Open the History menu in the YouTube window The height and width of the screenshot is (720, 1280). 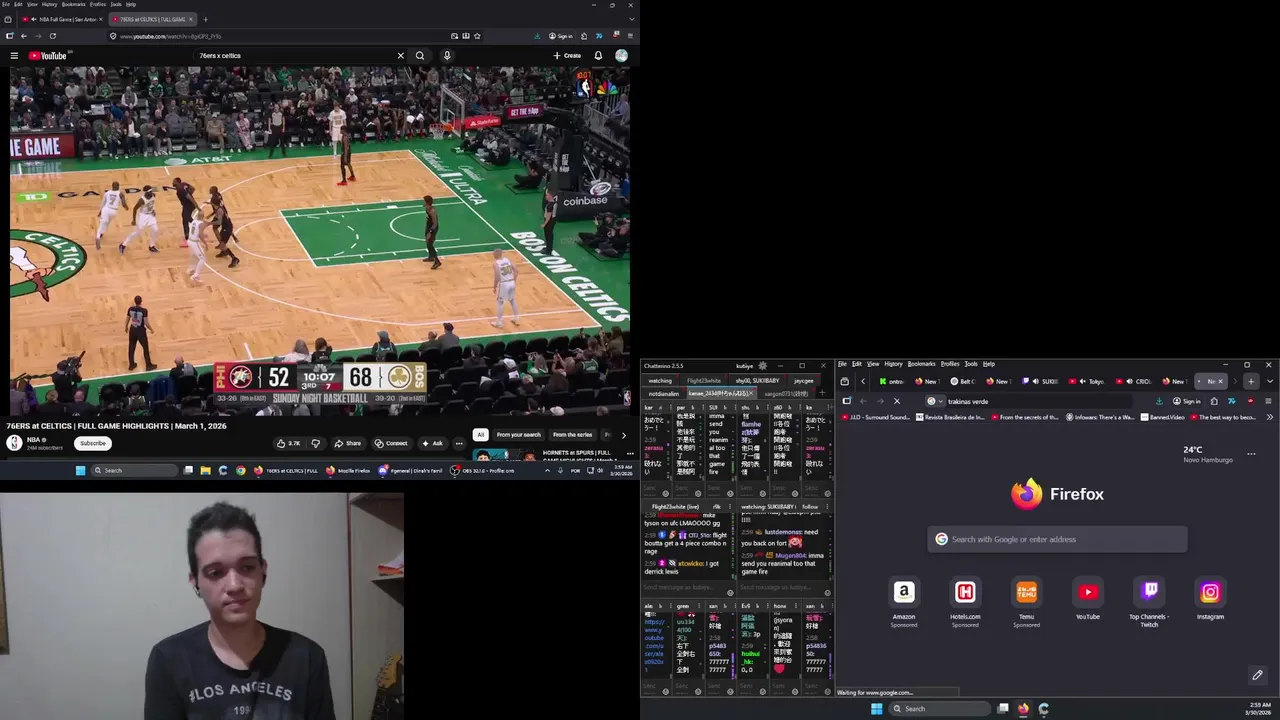click(x=49, y=4)
